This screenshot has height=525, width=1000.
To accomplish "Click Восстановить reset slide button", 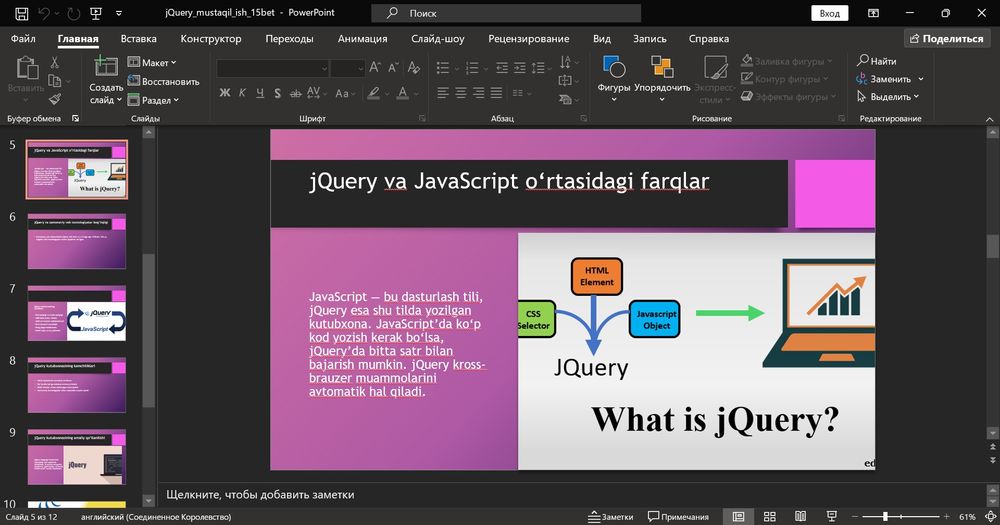I will pos(163,82).
